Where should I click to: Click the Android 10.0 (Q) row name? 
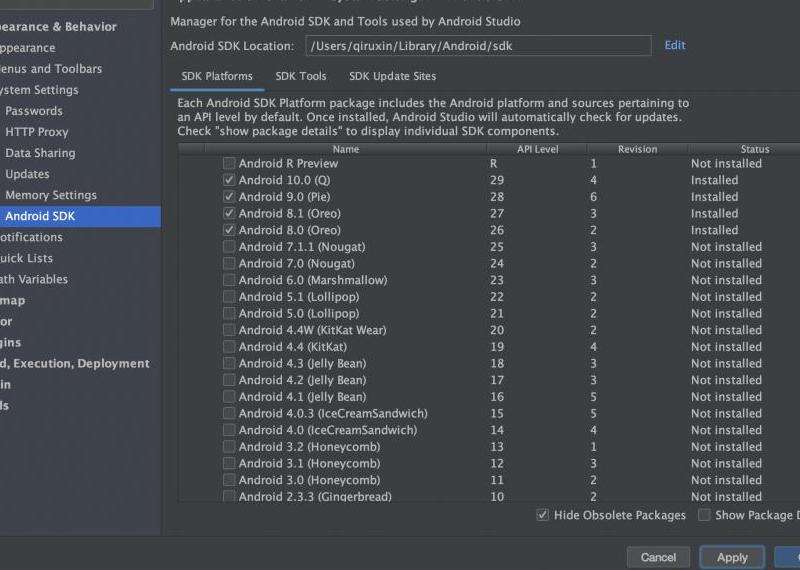tap(284, 180)
